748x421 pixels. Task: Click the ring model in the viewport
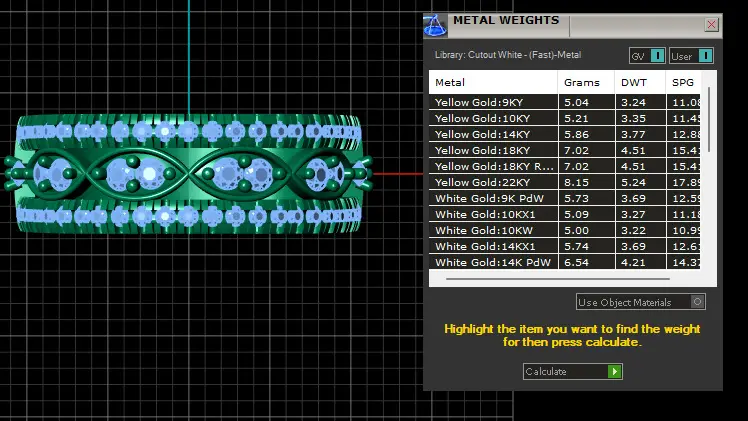(x=189, y=174)
